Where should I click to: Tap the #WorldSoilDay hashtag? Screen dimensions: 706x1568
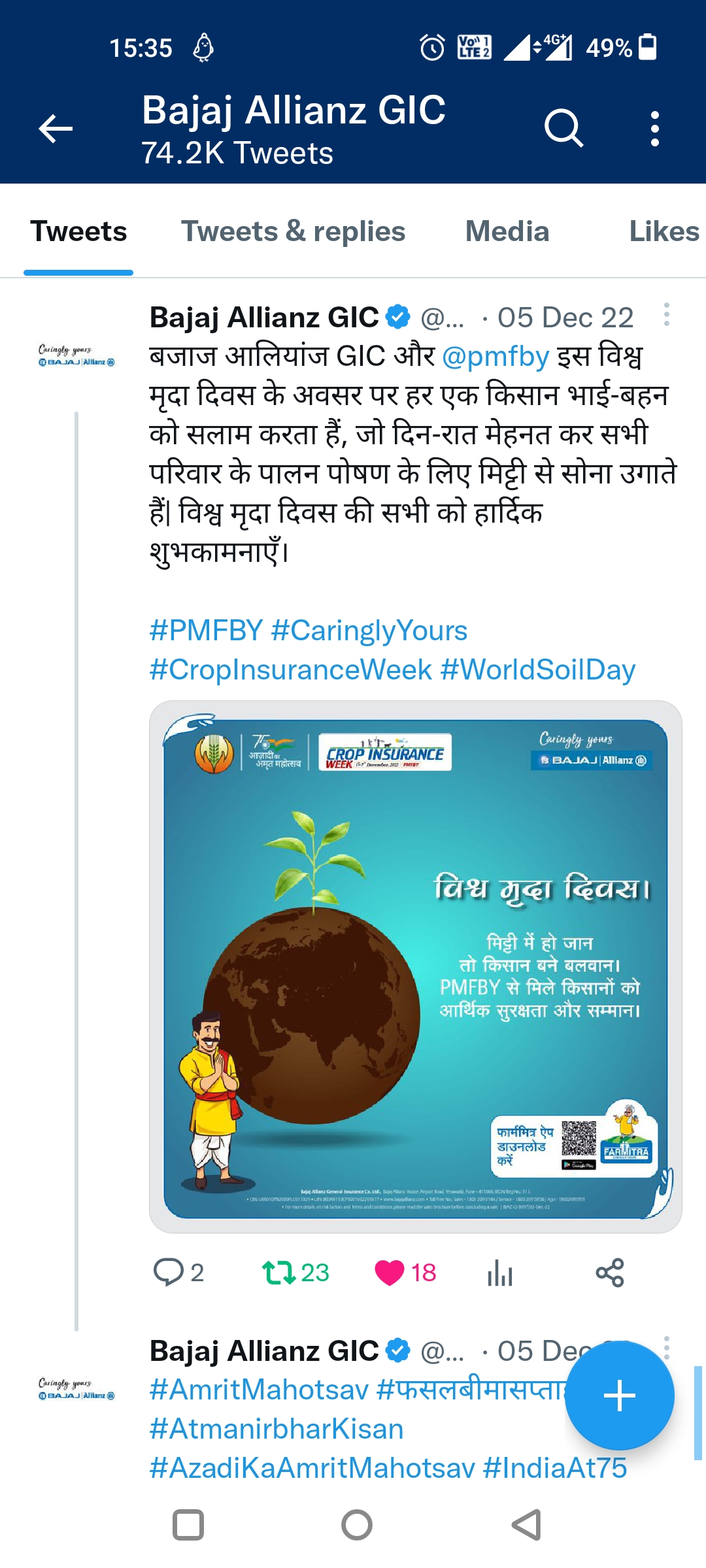tap(538, 670)
